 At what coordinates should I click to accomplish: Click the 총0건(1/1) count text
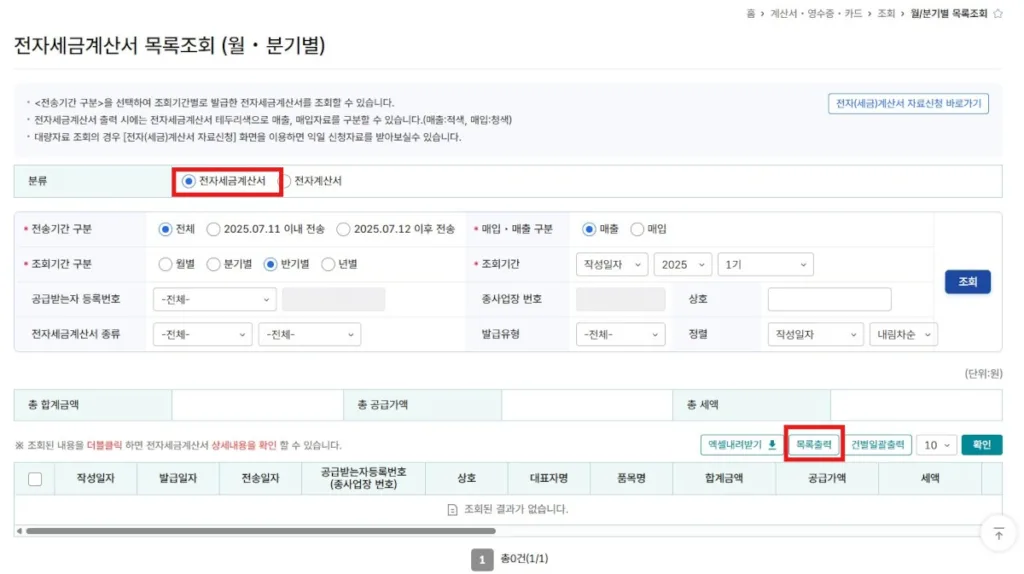(x=524, y=559)
